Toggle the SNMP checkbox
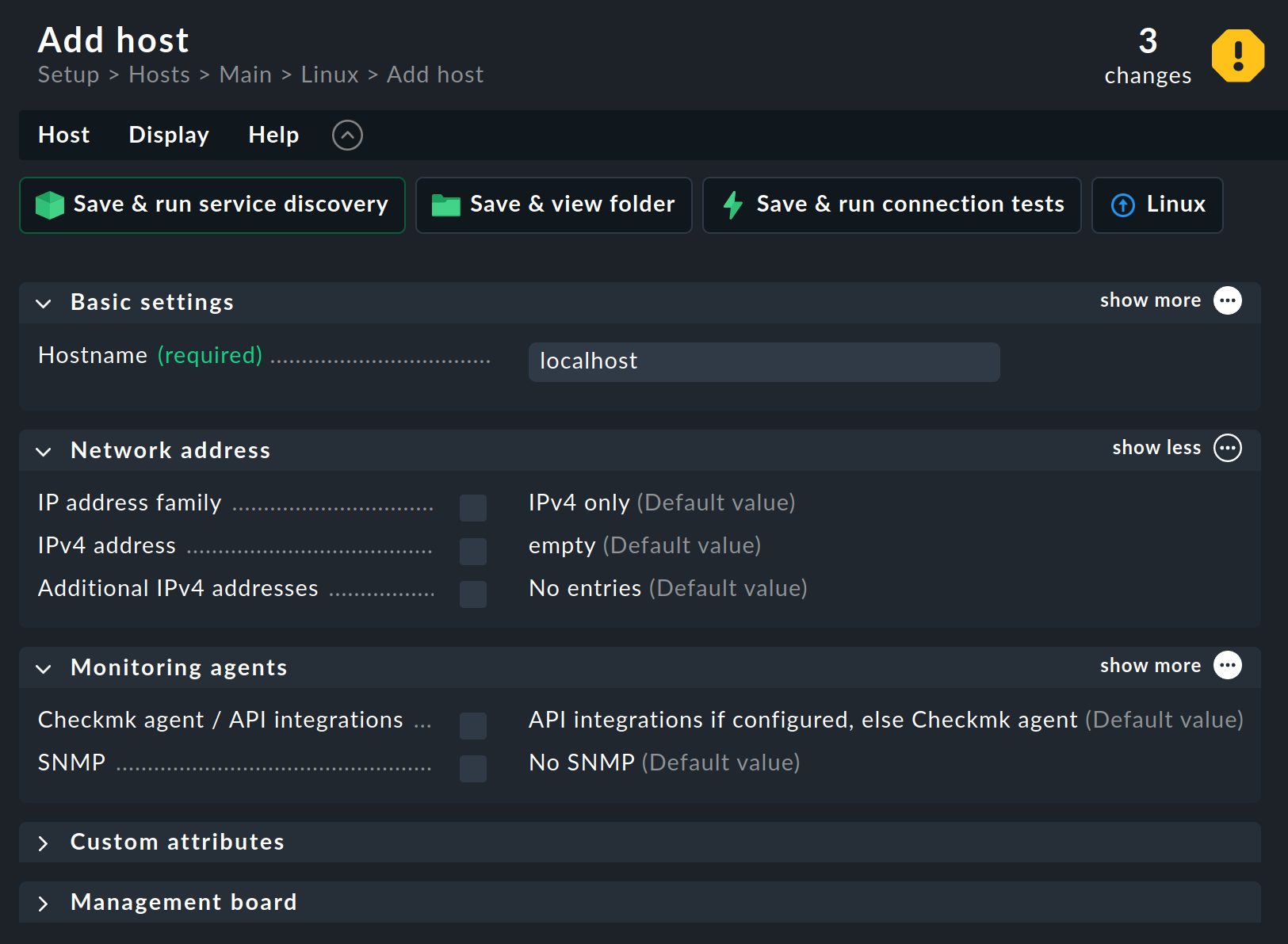The image size is (1288, 944). (473, 768)
